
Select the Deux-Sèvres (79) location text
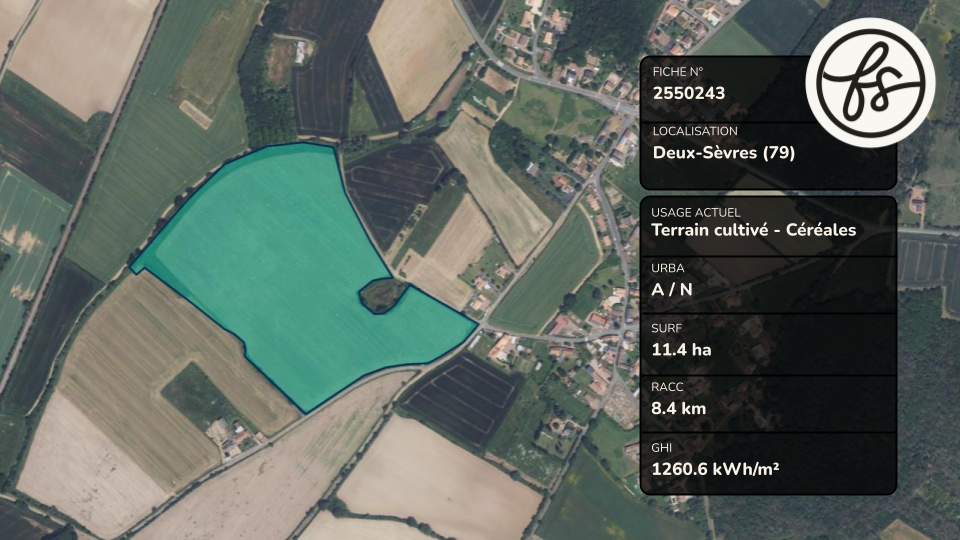click(x=724, y=152)
